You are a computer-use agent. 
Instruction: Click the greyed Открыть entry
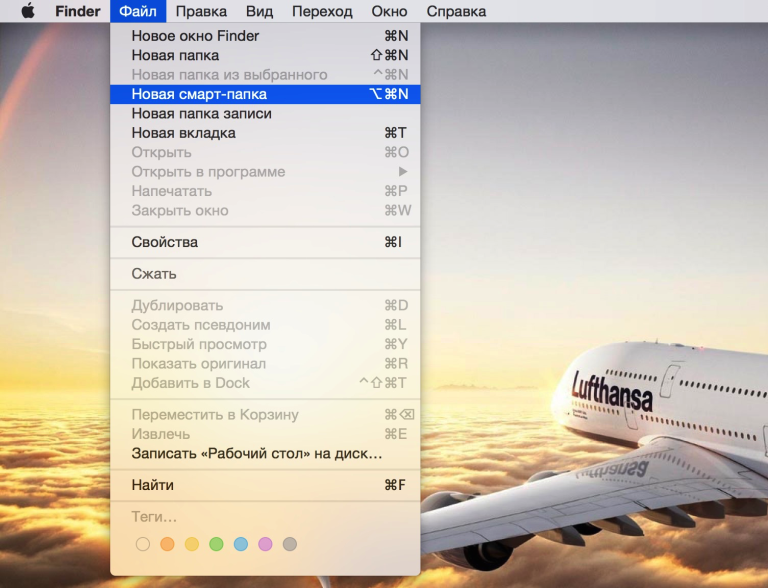pos(265,152)
